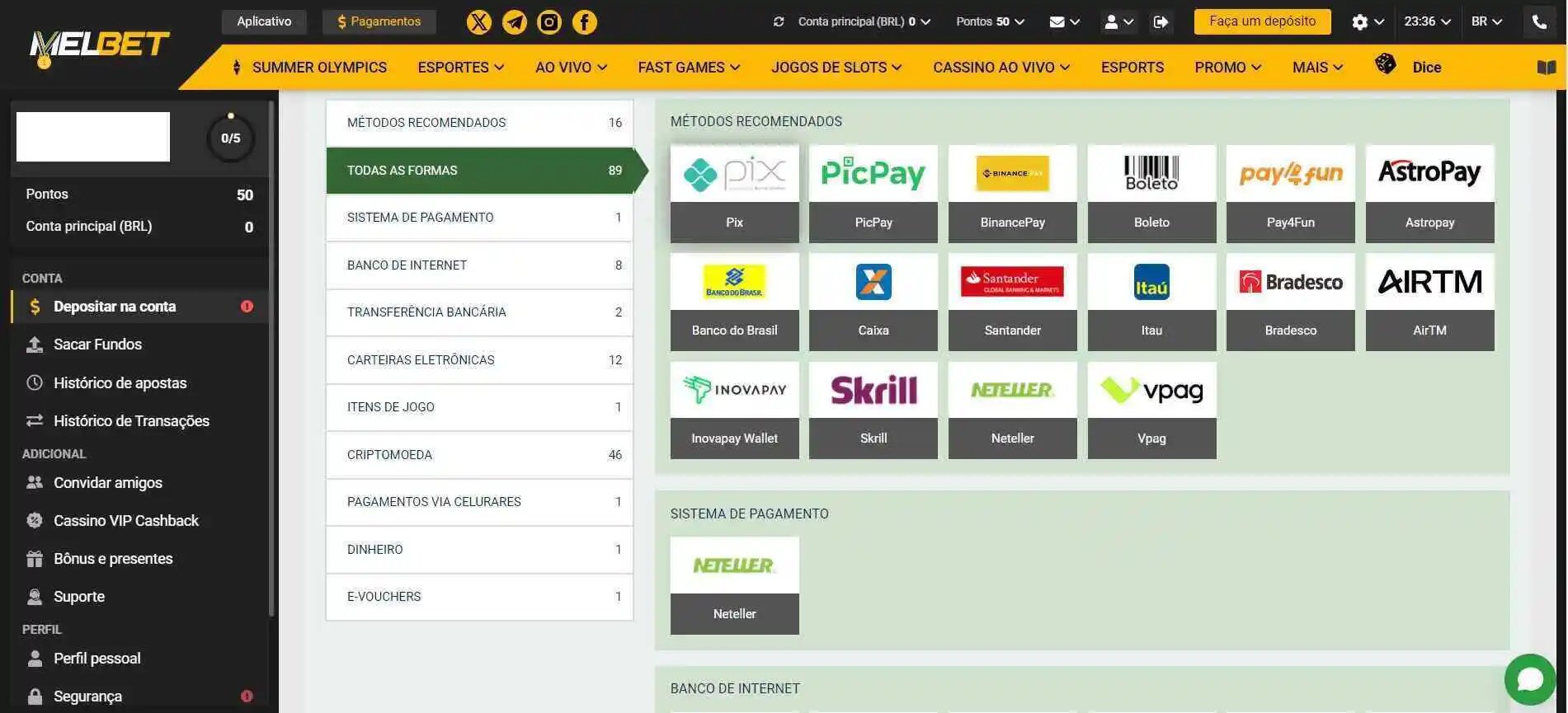1568x713 pixels.
Task: Select the BANCO DE INTERNET category
Action: click(x=479, y=265)
